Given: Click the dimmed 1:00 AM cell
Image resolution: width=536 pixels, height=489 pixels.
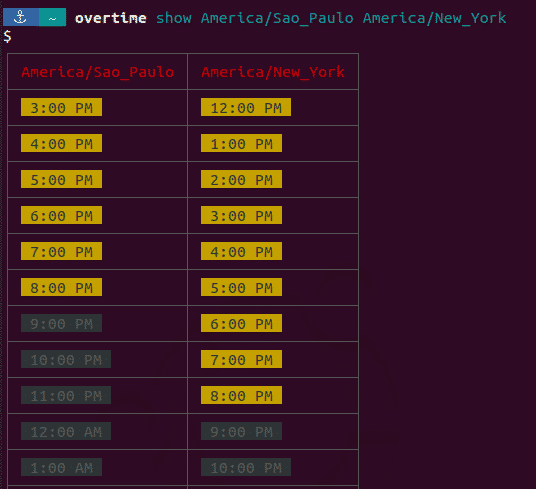Looking at the screenshot, I should tap(62, 467).
